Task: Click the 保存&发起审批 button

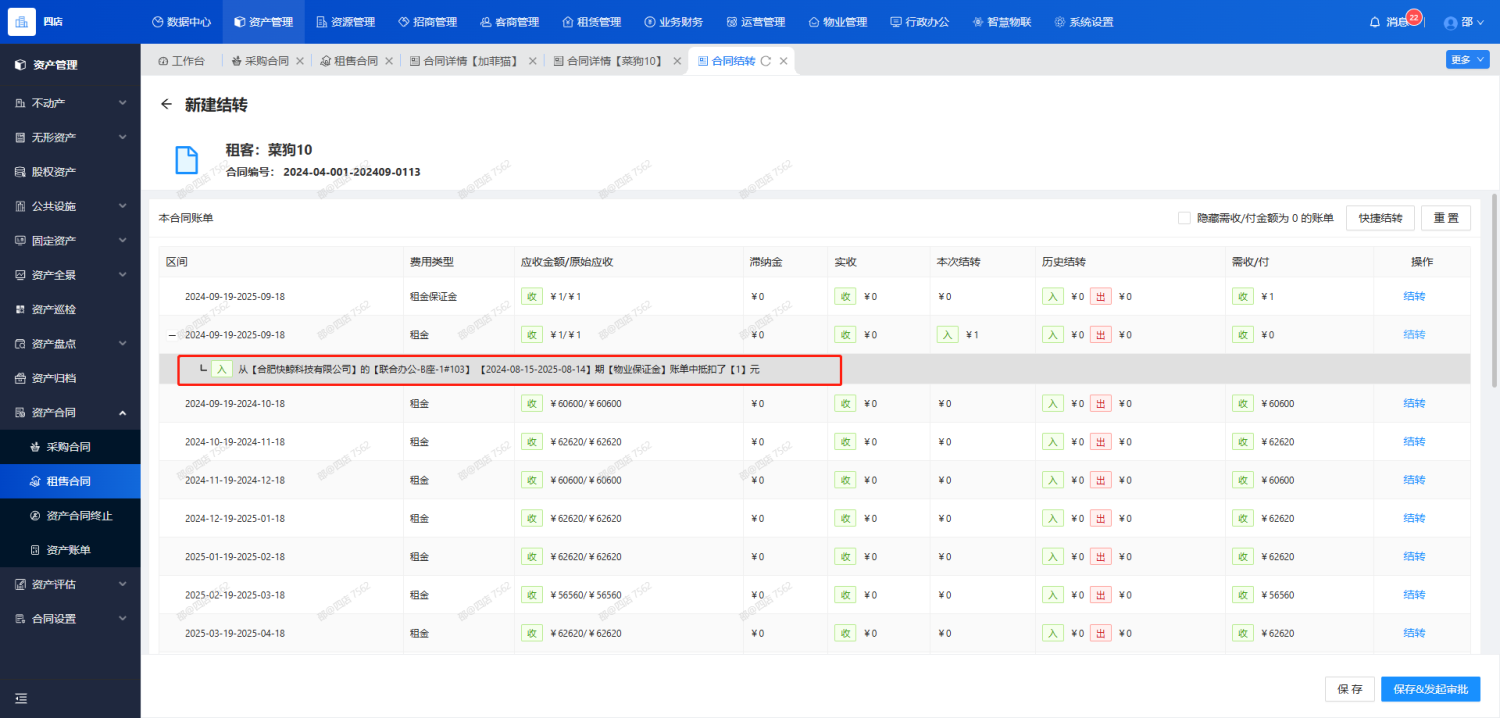Action: [x=1430, y=689]
